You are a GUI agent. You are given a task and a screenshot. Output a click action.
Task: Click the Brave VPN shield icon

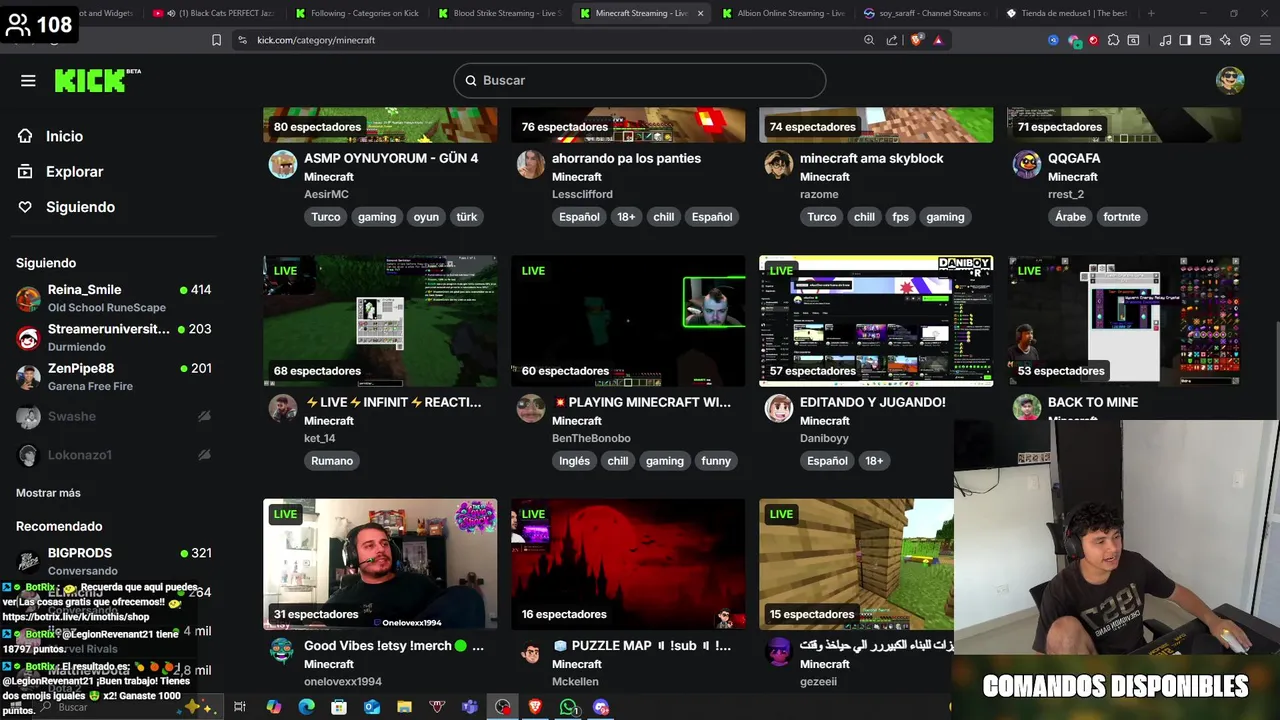[x=1245, y=40]
